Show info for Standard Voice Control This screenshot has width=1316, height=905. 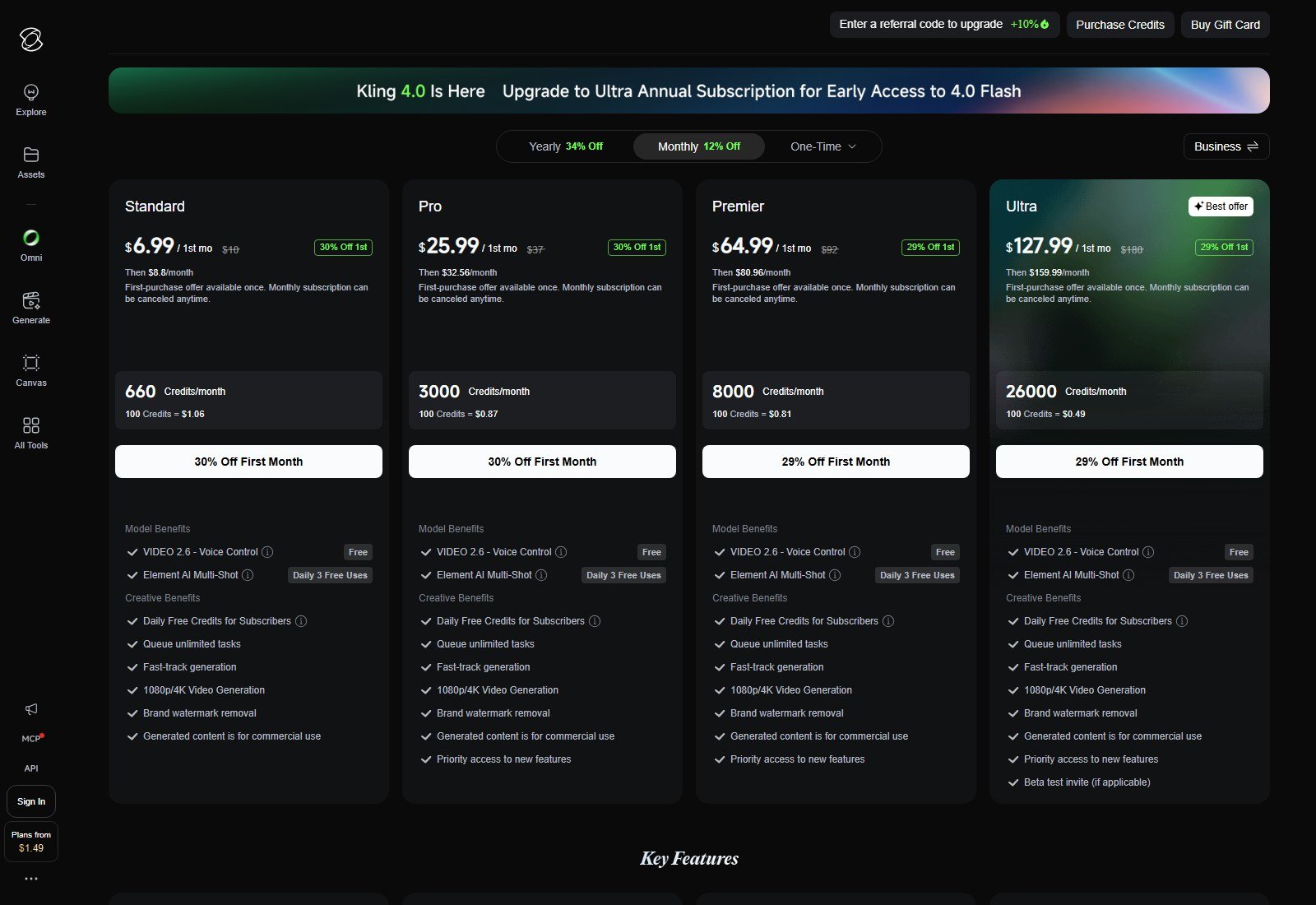click(267, 552)
